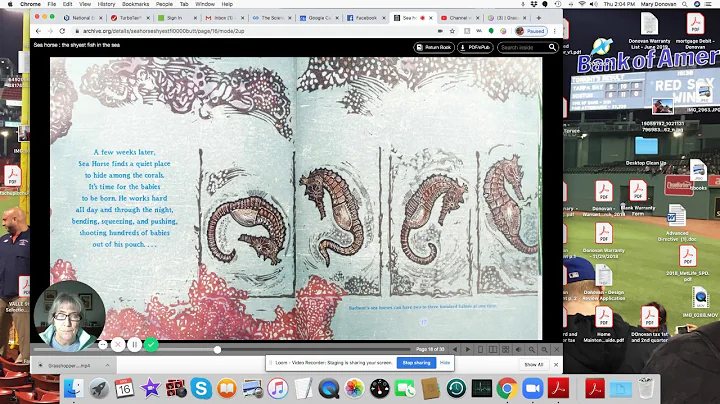The width and height of the screenshot is (720, 404).
Task: Open Zoom from the Dock
Action: click(x=532, y=388)
